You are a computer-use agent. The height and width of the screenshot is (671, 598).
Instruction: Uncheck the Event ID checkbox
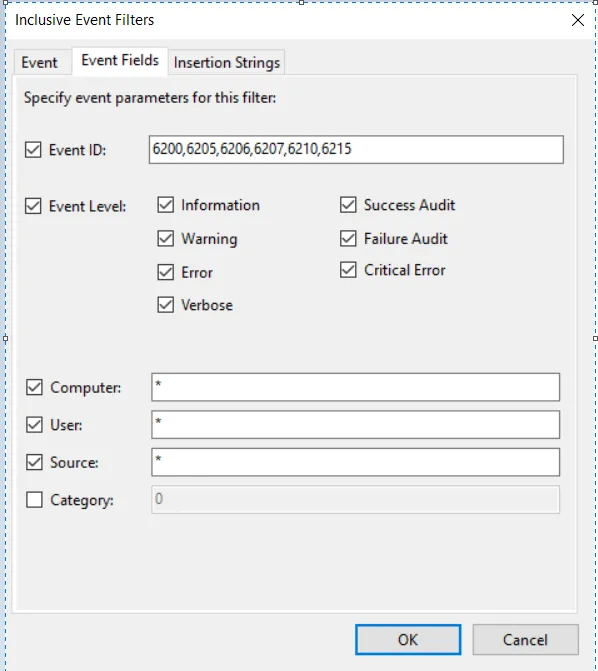pyautogui.click(x=33, y=150)
